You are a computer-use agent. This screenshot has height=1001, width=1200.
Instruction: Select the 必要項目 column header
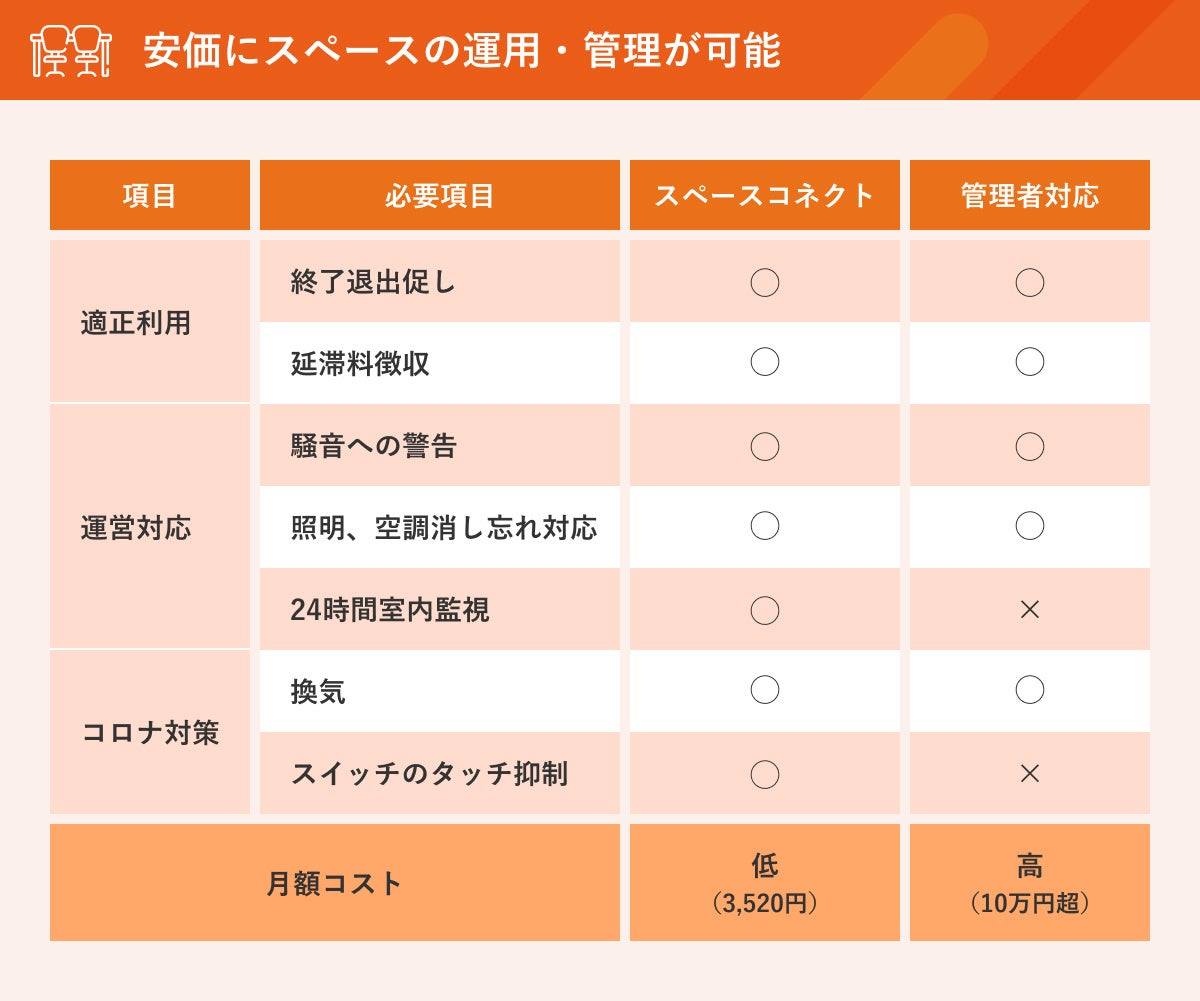pyautogui.click(x=439, y=195)
